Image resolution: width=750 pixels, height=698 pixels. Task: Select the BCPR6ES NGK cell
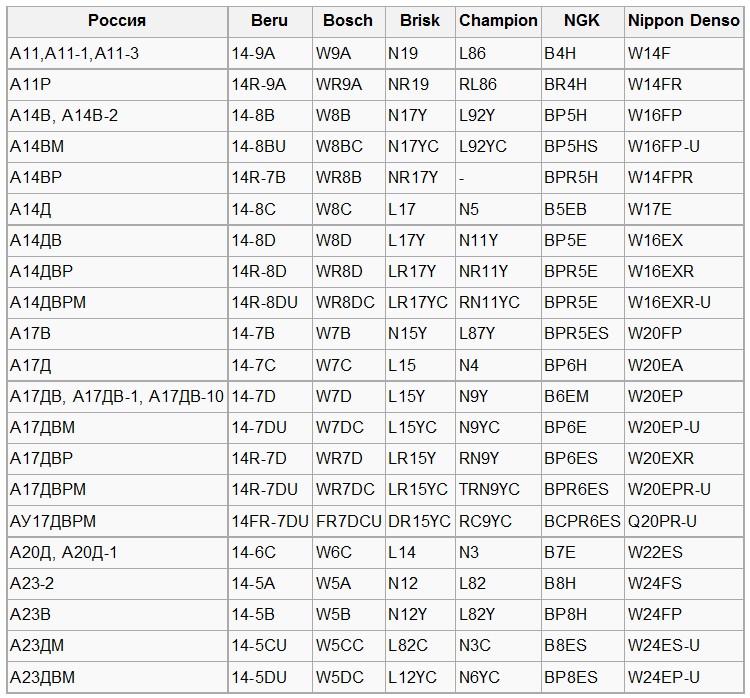582,521
